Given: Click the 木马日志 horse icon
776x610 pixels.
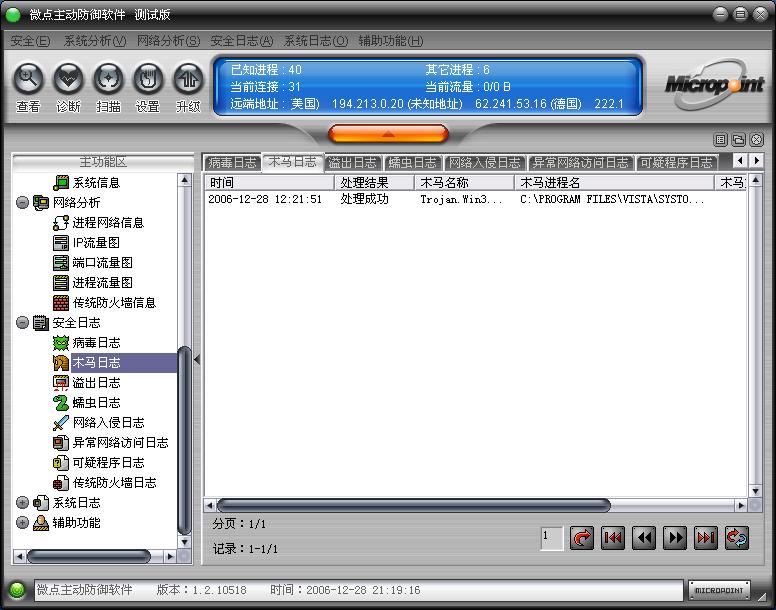Looking at the screenshot, I should click(61, 363).
